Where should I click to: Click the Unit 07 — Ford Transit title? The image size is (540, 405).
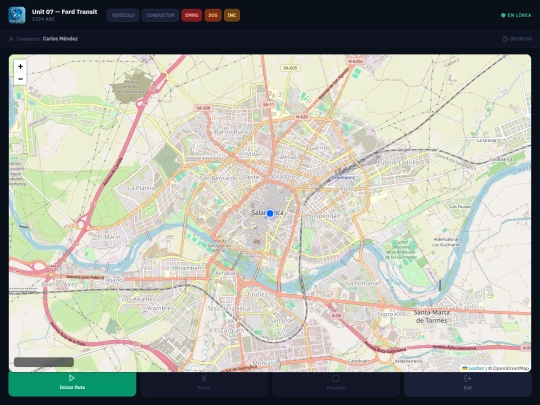point(64,12)
